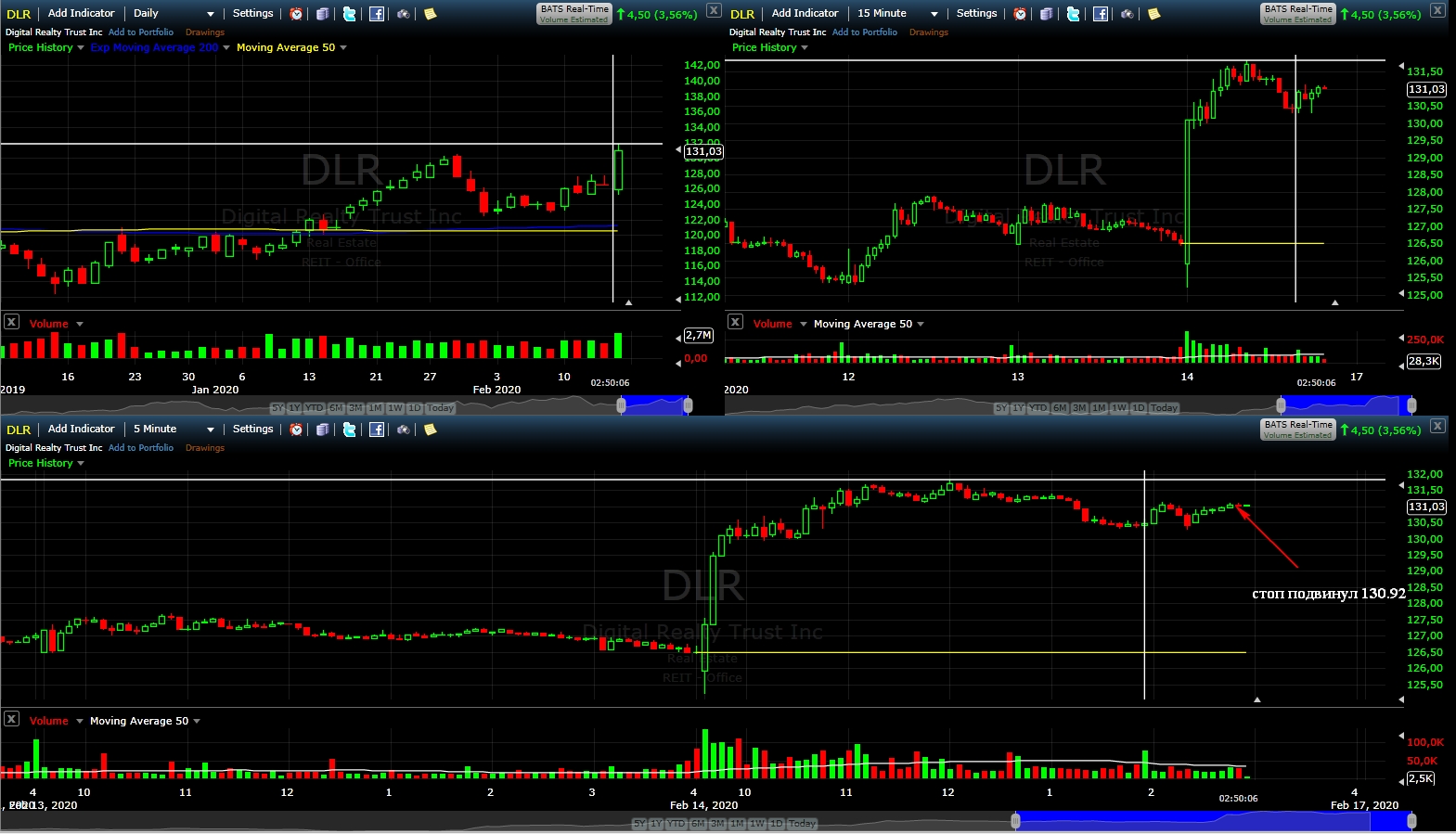Select the Today range button in 5 Minute chart
The image size is (1456, 834).
pos(802,824)
